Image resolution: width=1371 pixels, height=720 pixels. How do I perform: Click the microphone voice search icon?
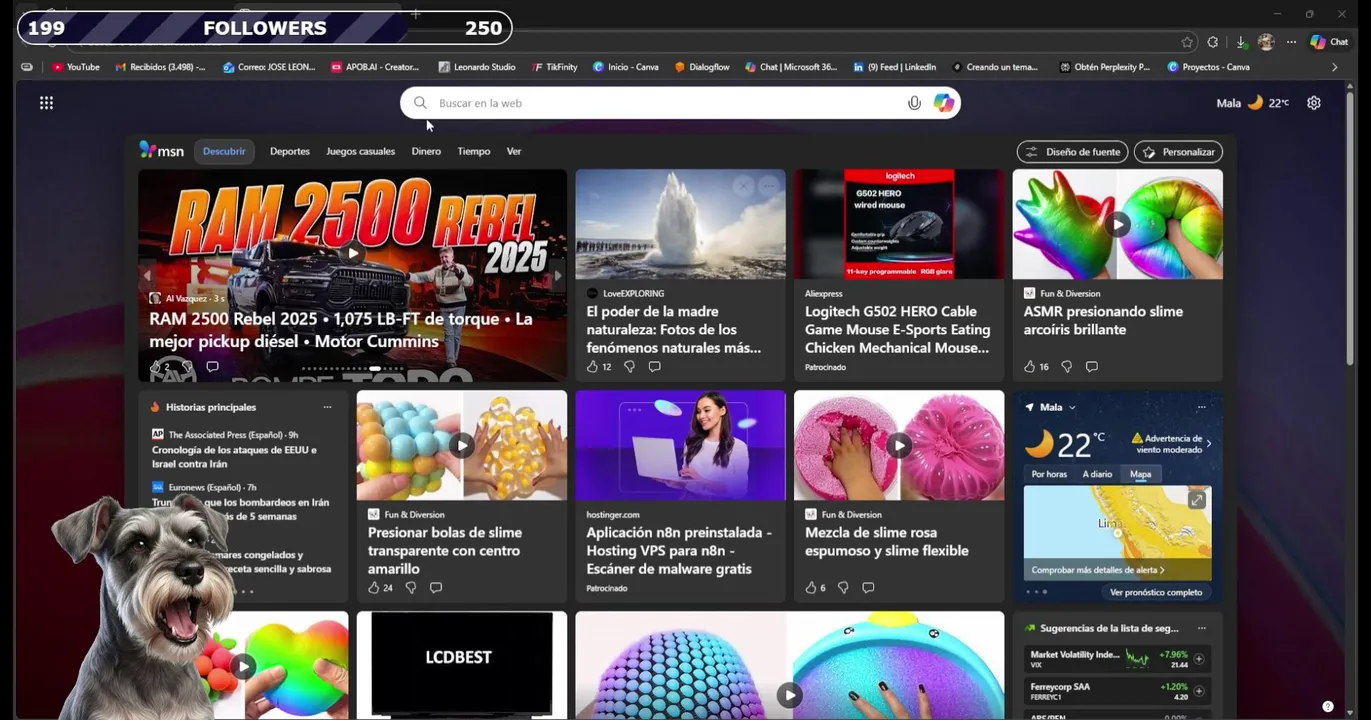[914, 103]
